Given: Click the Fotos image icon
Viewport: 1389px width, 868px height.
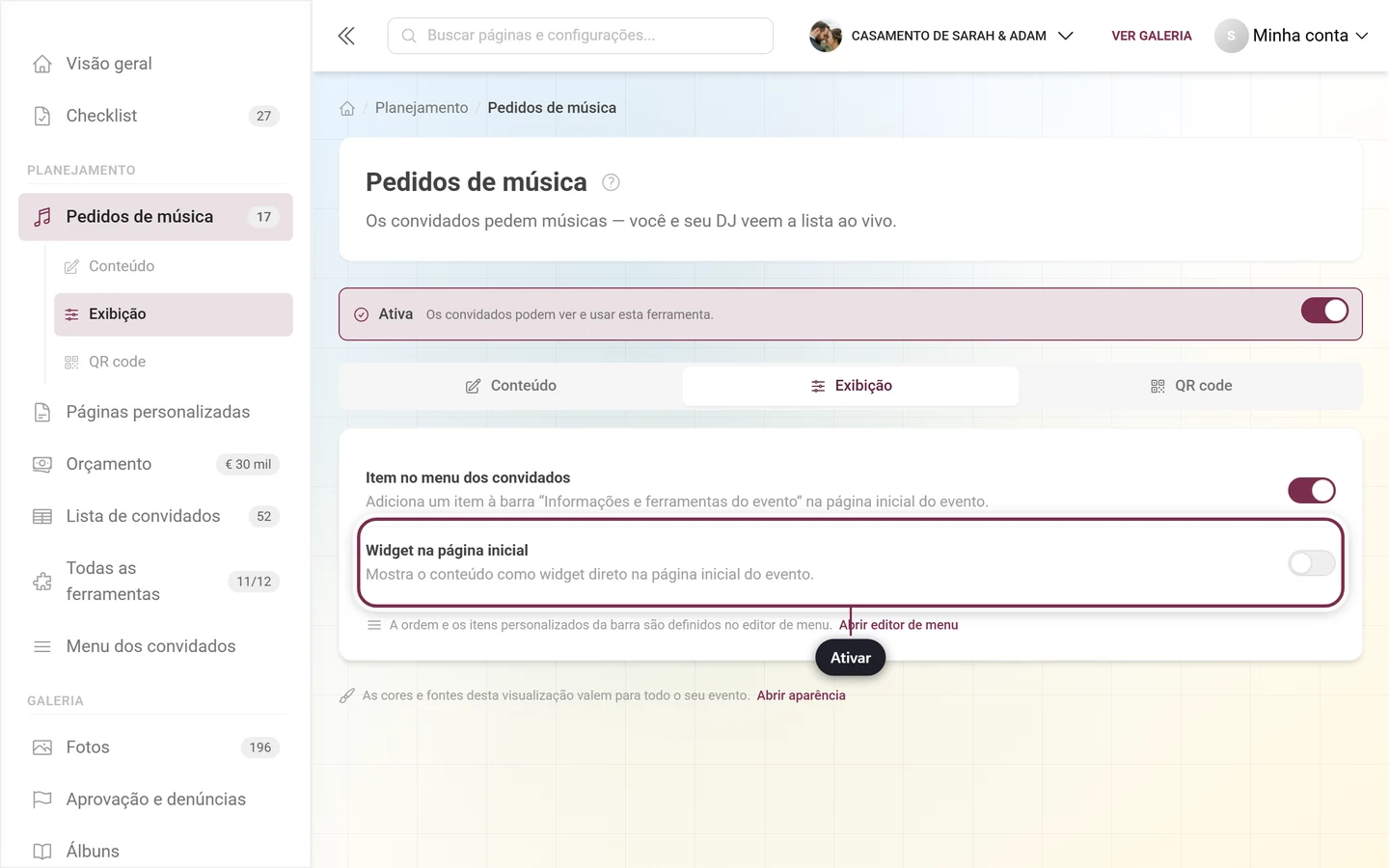Looking at the screenshot, I should (x=42, y=747).
